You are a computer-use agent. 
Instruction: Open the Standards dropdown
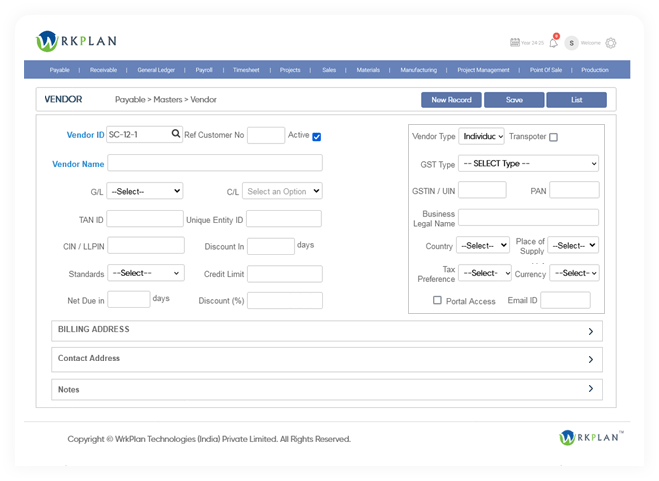(x=146, y=273)
